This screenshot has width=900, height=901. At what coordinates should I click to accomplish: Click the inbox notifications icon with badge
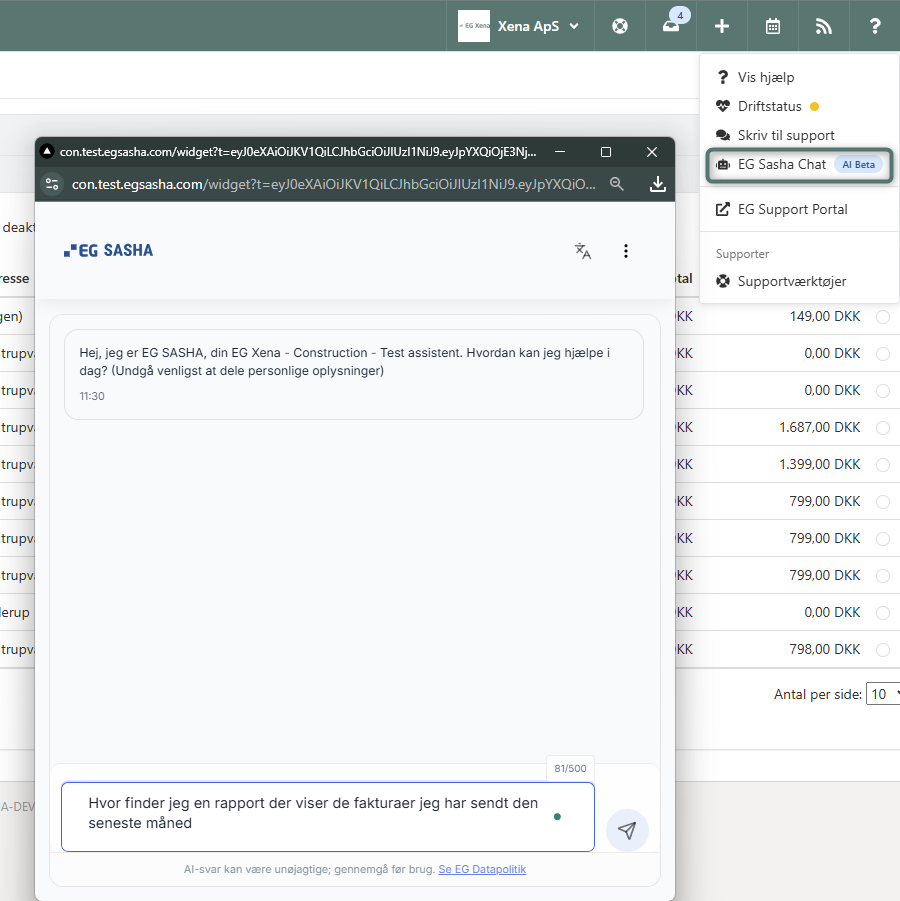tap(671, 26)
